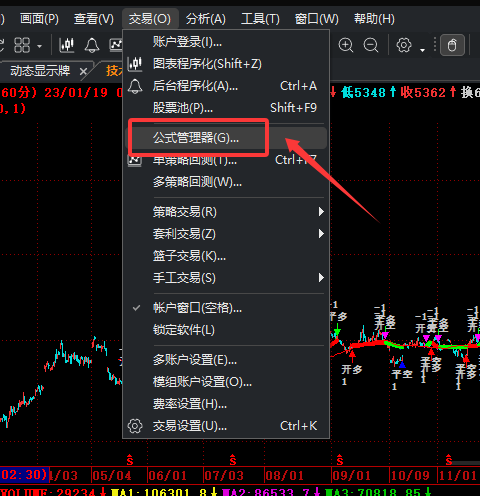Click the 07/03 date axis label

tap(224, 475)
